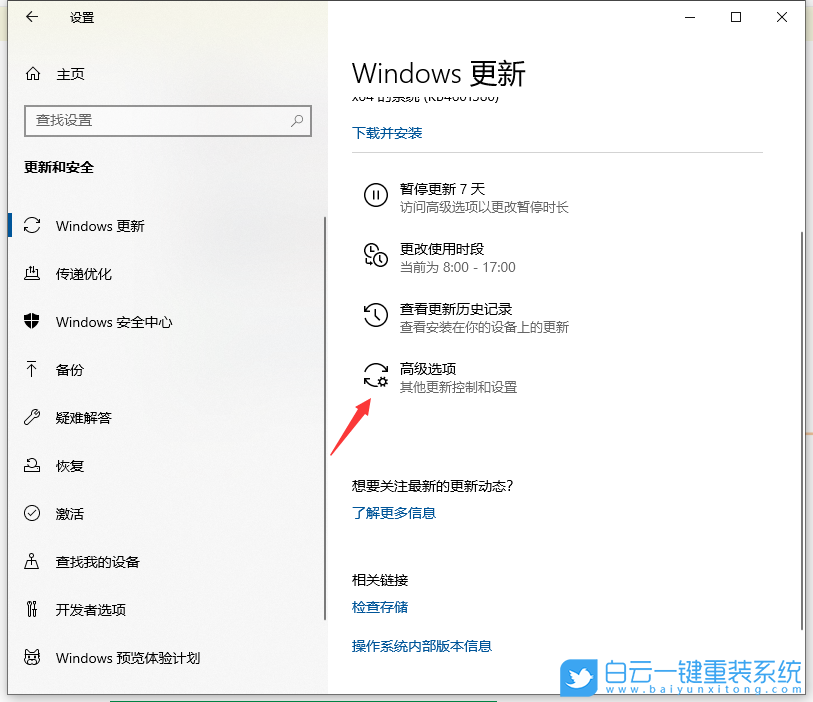Open the 了解更多信息 link
This screenshot has width=813, height=702.
tap(394, 513)
